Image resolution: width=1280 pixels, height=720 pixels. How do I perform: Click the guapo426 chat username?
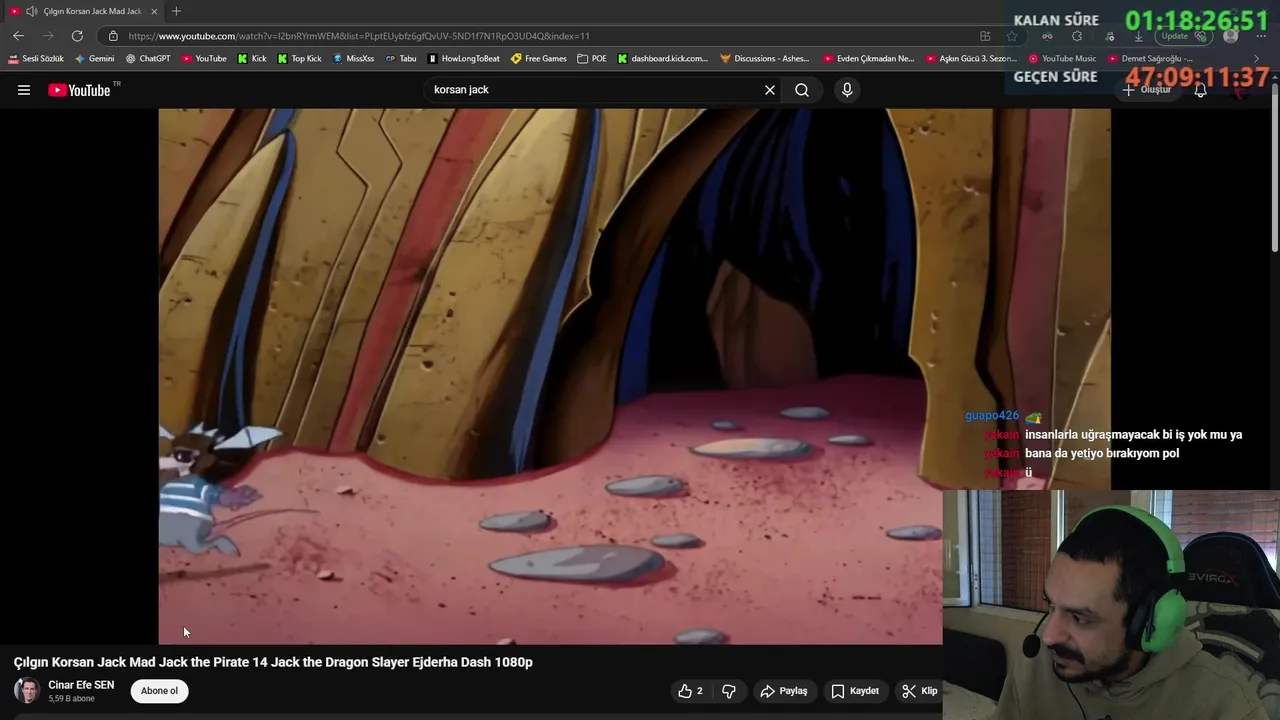992,416
